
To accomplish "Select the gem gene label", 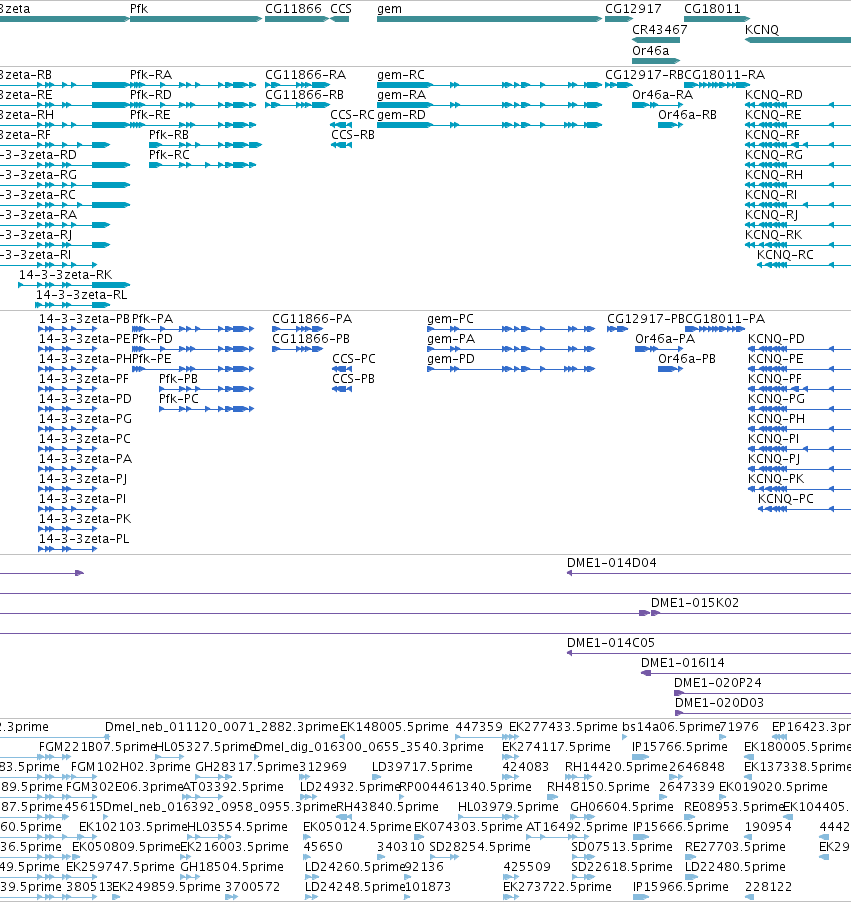I will coord(390,9).
